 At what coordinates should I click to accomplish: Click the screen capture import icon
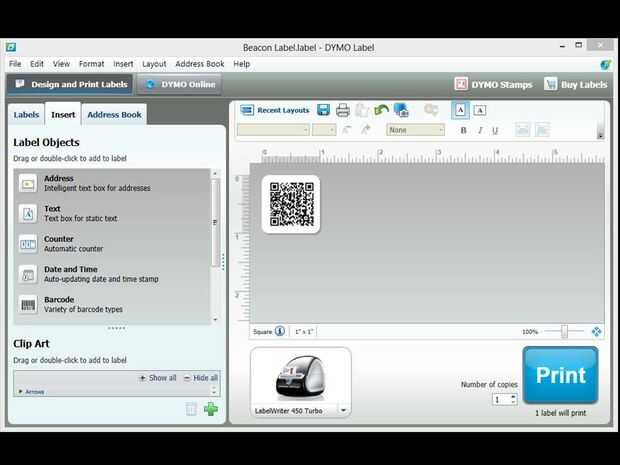(x=401, y=110)
